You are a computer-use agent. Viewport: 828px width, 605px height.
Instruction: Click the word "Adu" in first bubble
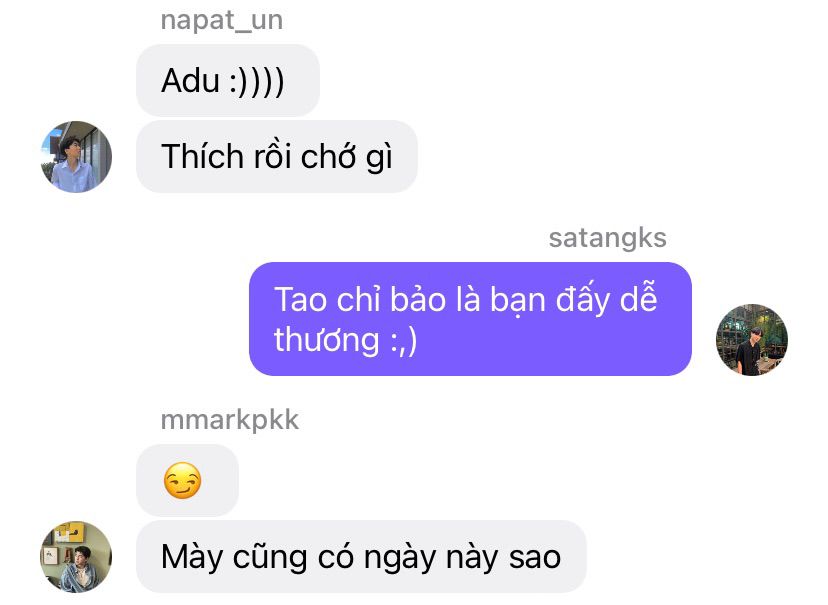[x=190, y=81]
